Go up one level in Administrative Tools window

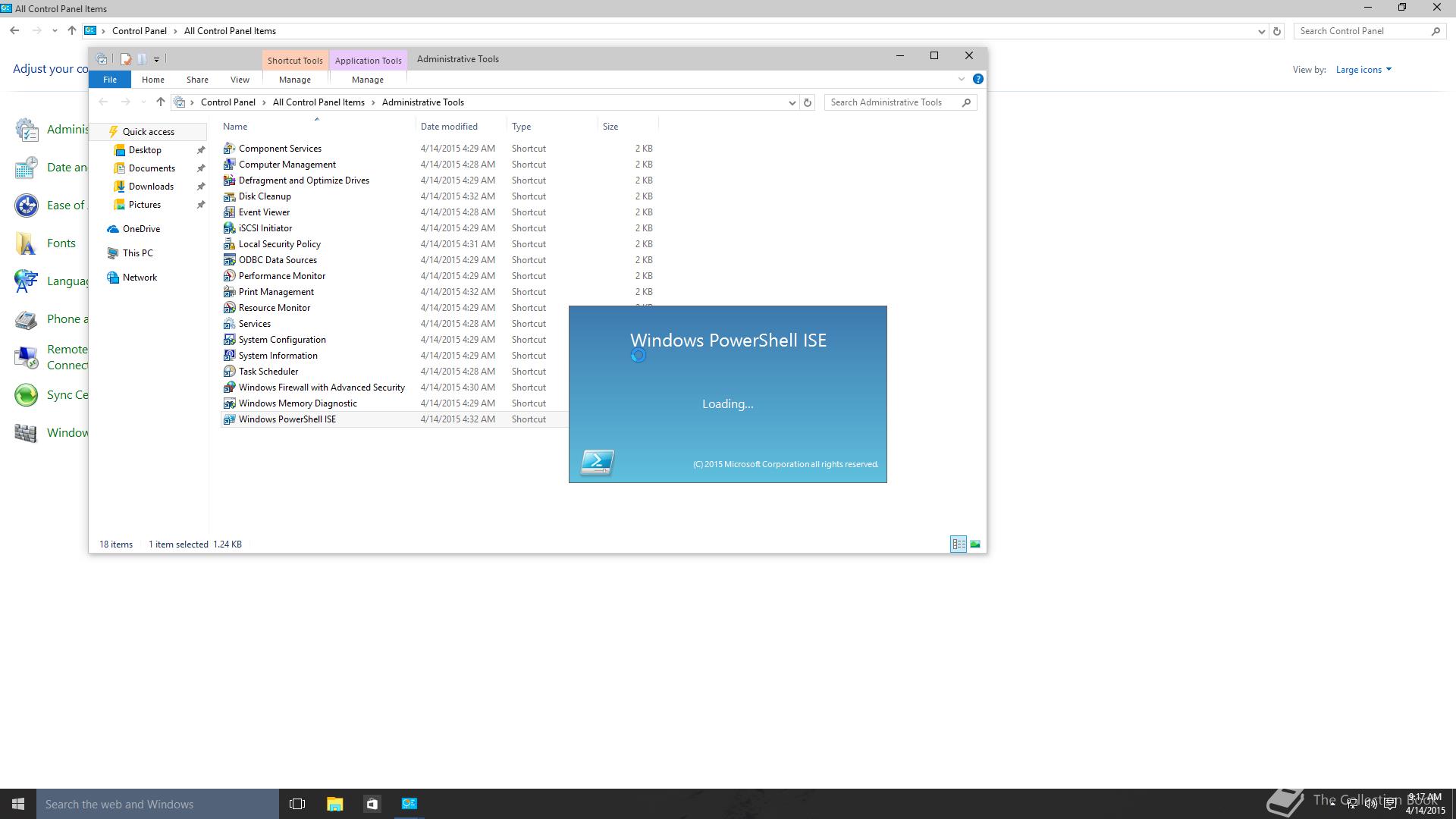160,102
